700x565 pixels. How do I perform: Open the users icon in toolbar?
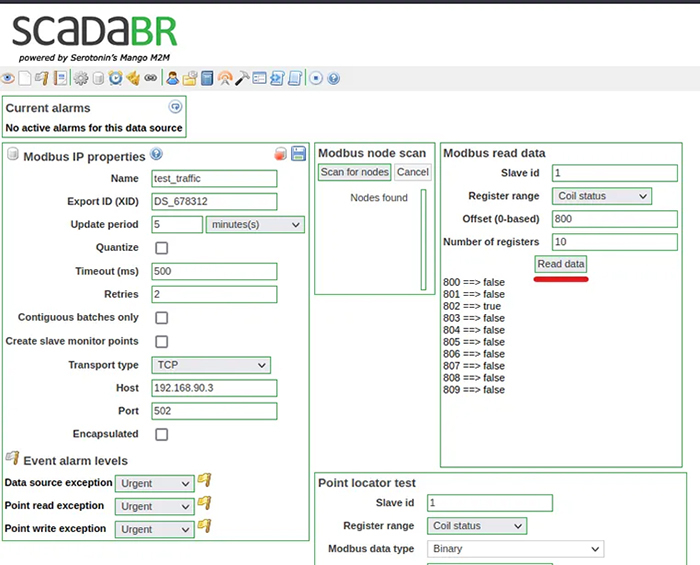coord(173,78)
